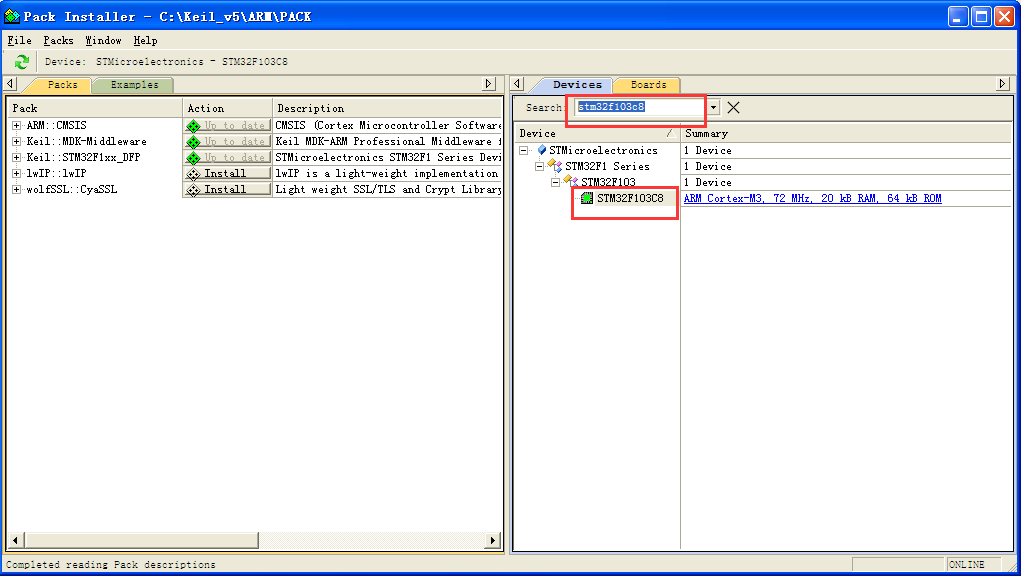Collapse the STM32F1 Series node
The height and width of the screenshot is (576, 1021).
(x=539, y=167)
